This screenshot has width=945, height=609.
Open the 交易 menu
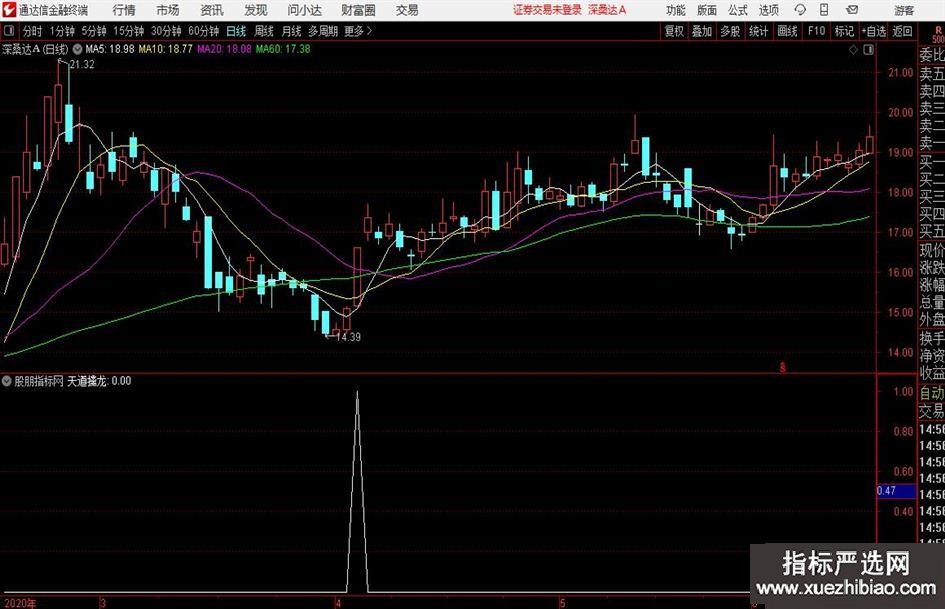click(407, 10)
